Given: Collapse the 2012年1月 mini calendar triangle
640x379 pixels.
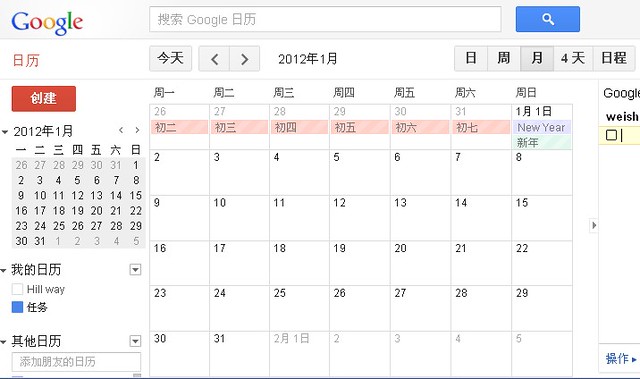Looking at the screenshot, I should point(5,132).
